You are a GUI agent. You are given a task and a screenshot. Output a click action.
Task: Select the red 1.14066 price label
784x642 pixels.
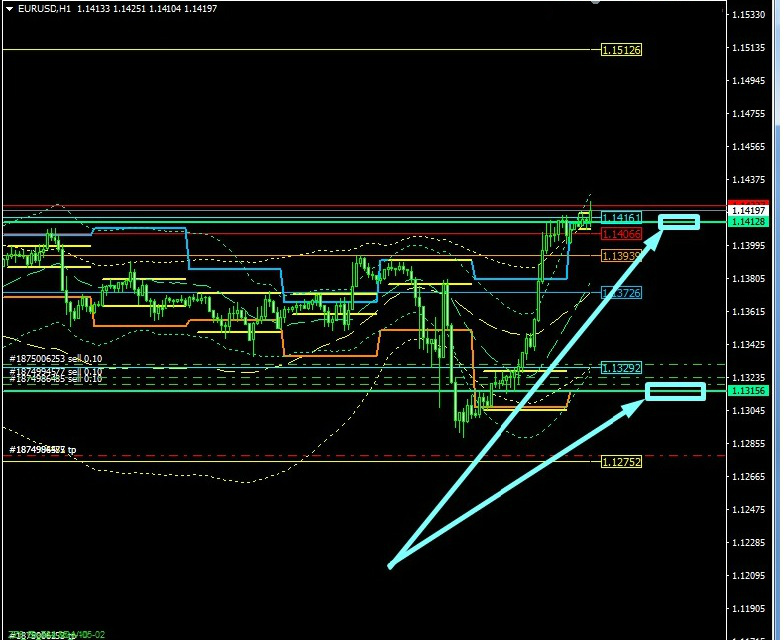pos(621,234)
